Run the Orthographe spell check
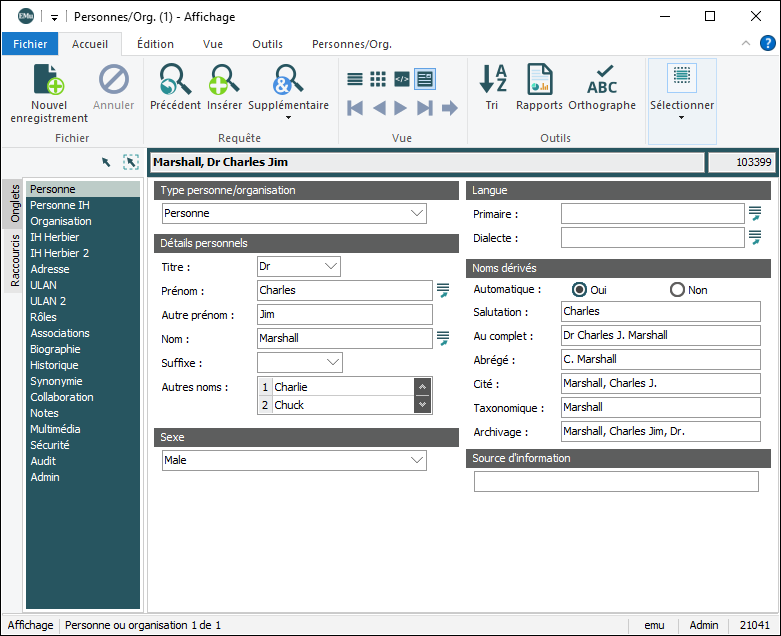Screen dimensions: 781x636 click(602, 80)
